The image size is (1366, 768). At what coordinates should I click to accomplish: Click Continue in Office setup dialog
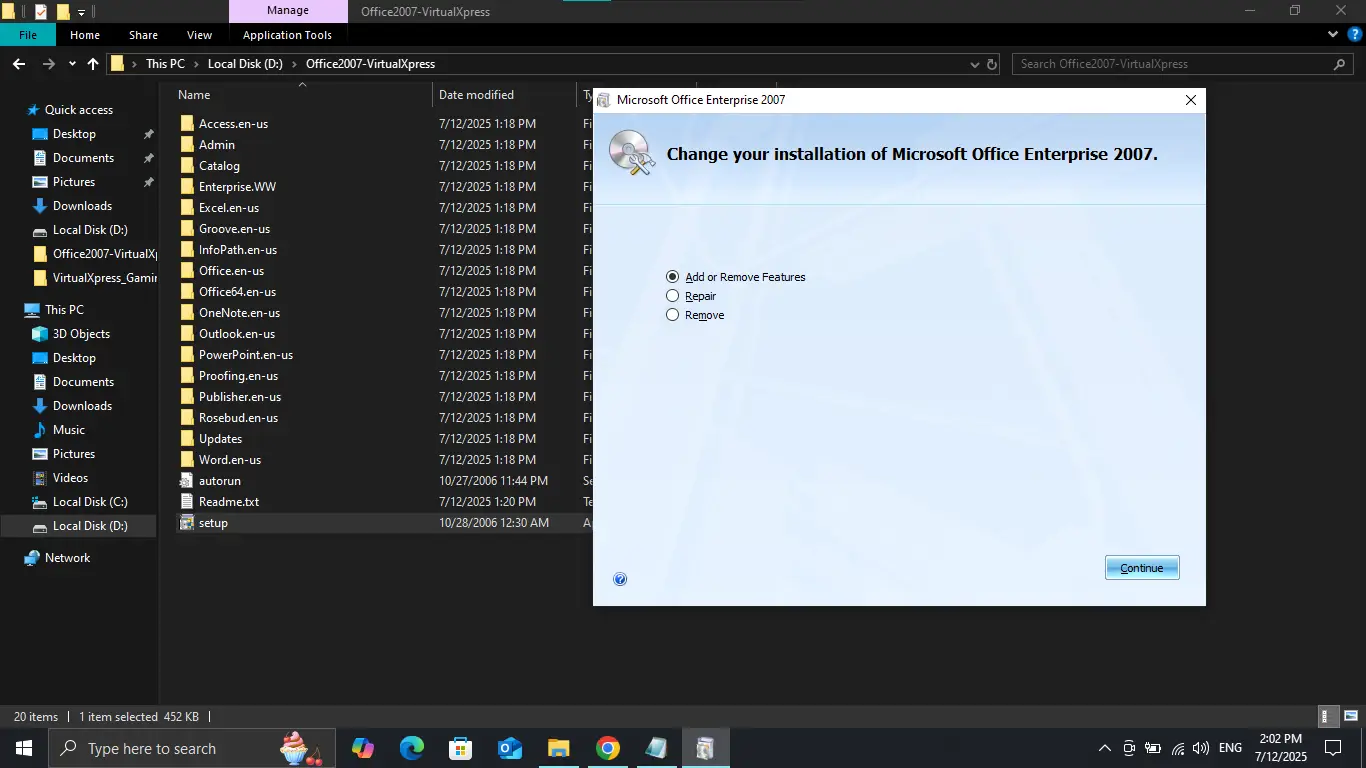pos(1142,568)
